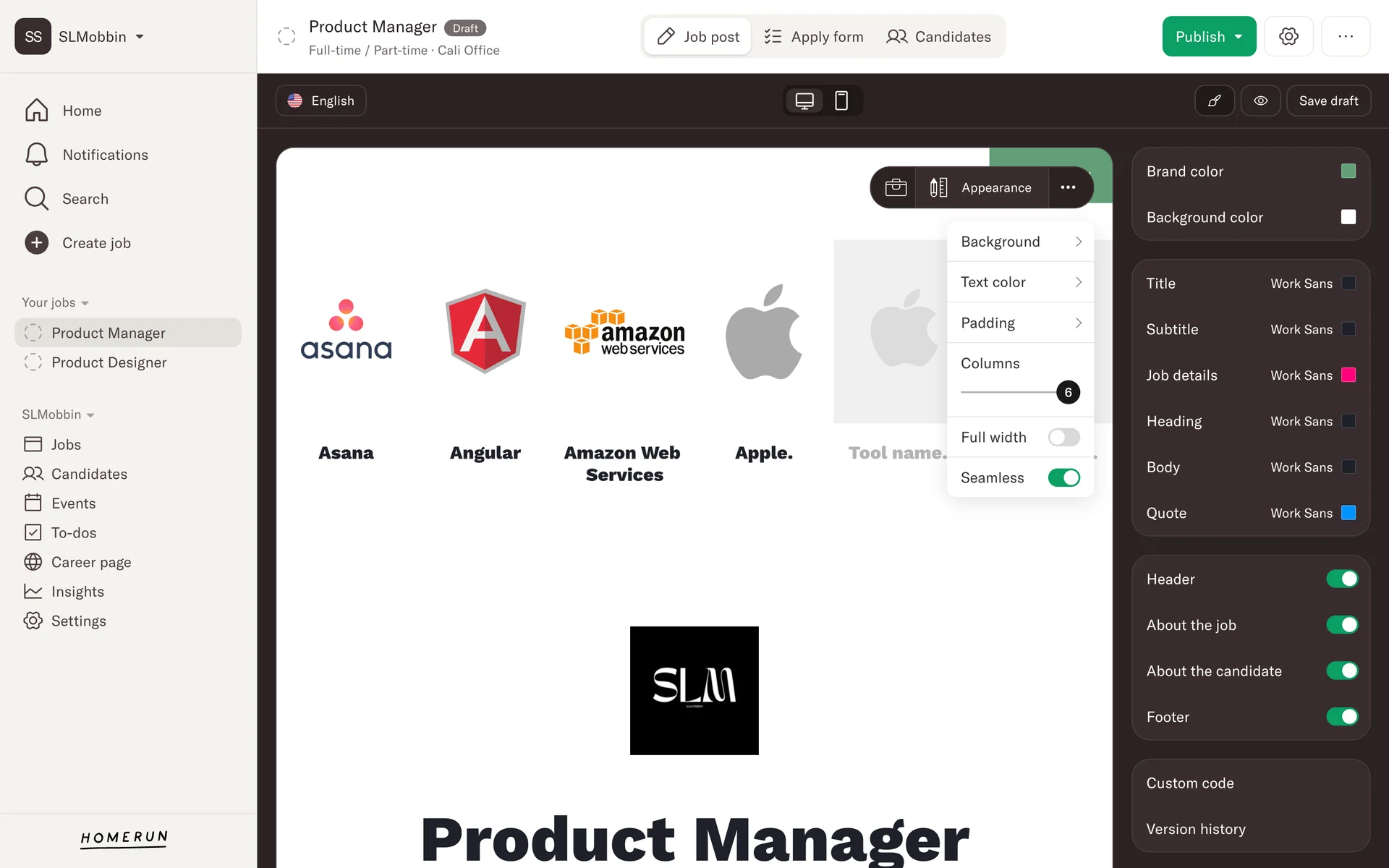Switch to the Apply form tab
This screenshot has height=868, width=1389.
pyautogui.click(x=814, y=36)
